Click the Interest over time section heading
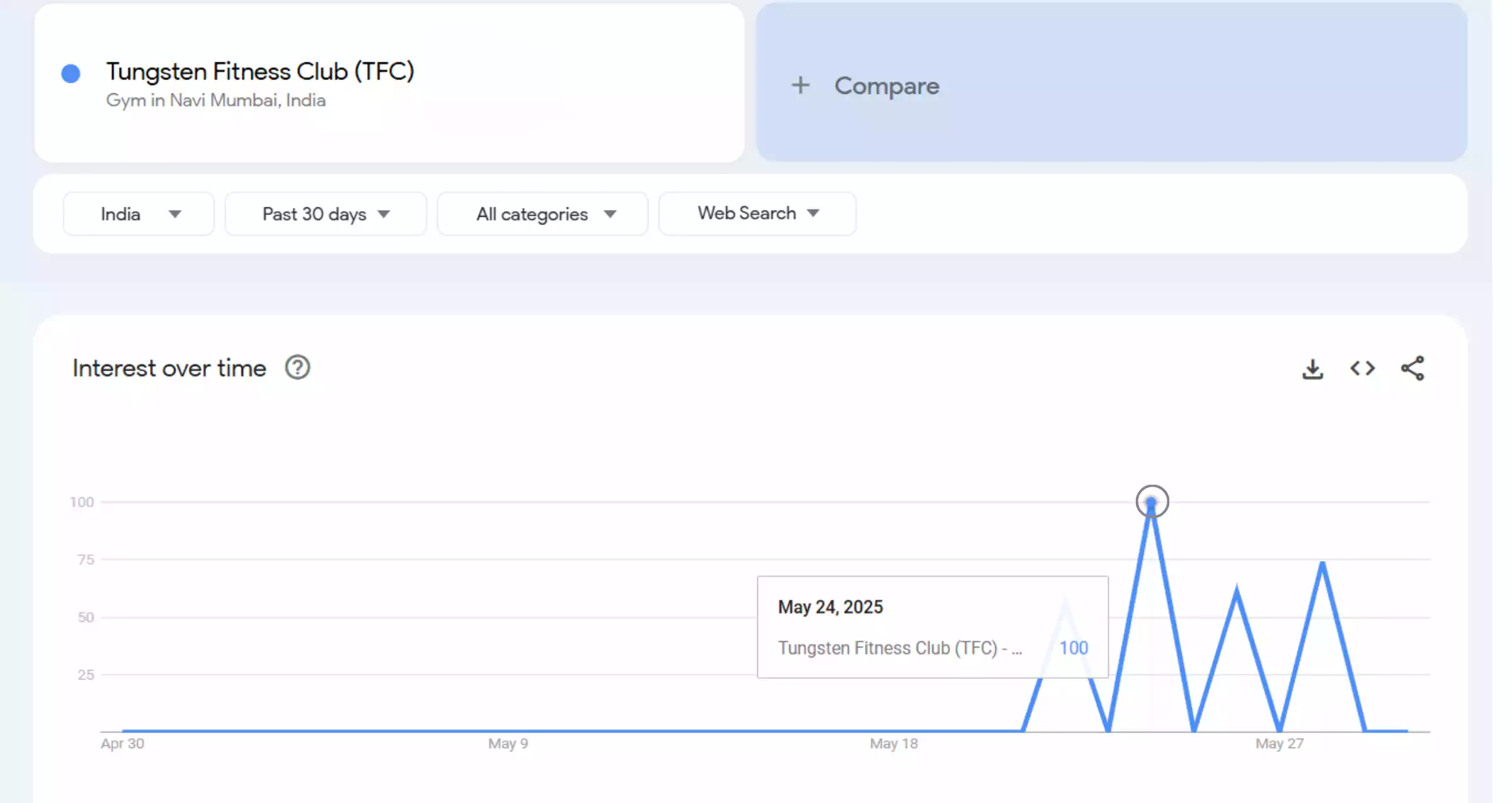 pyautogui.click(x=169, y=367)
